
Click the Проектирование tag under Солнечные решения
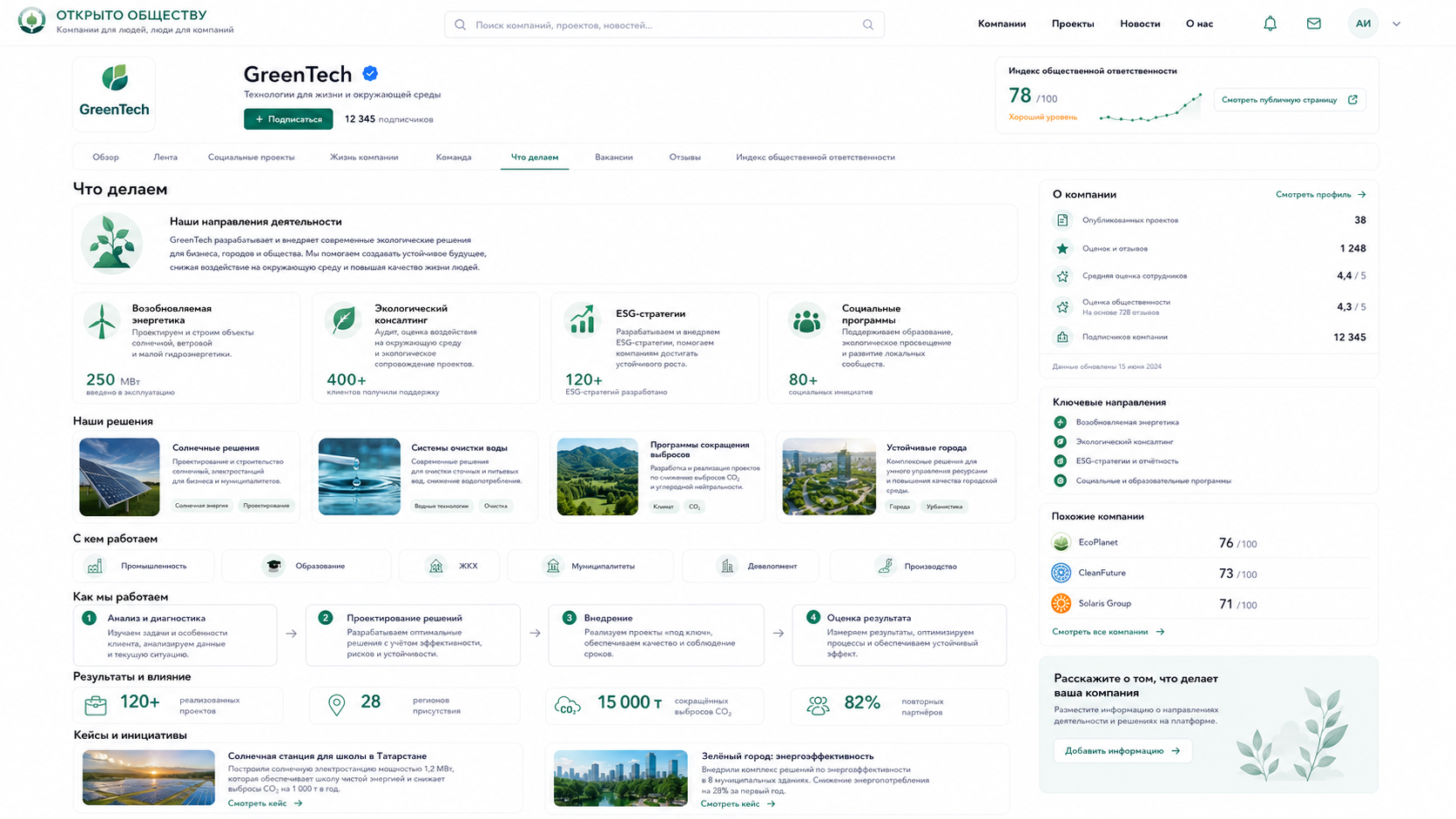[266, 506]
